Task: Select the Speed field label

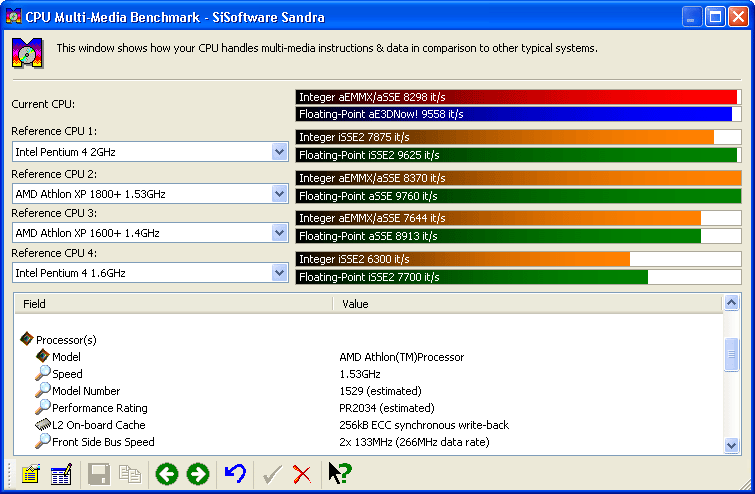Action: 67,374
